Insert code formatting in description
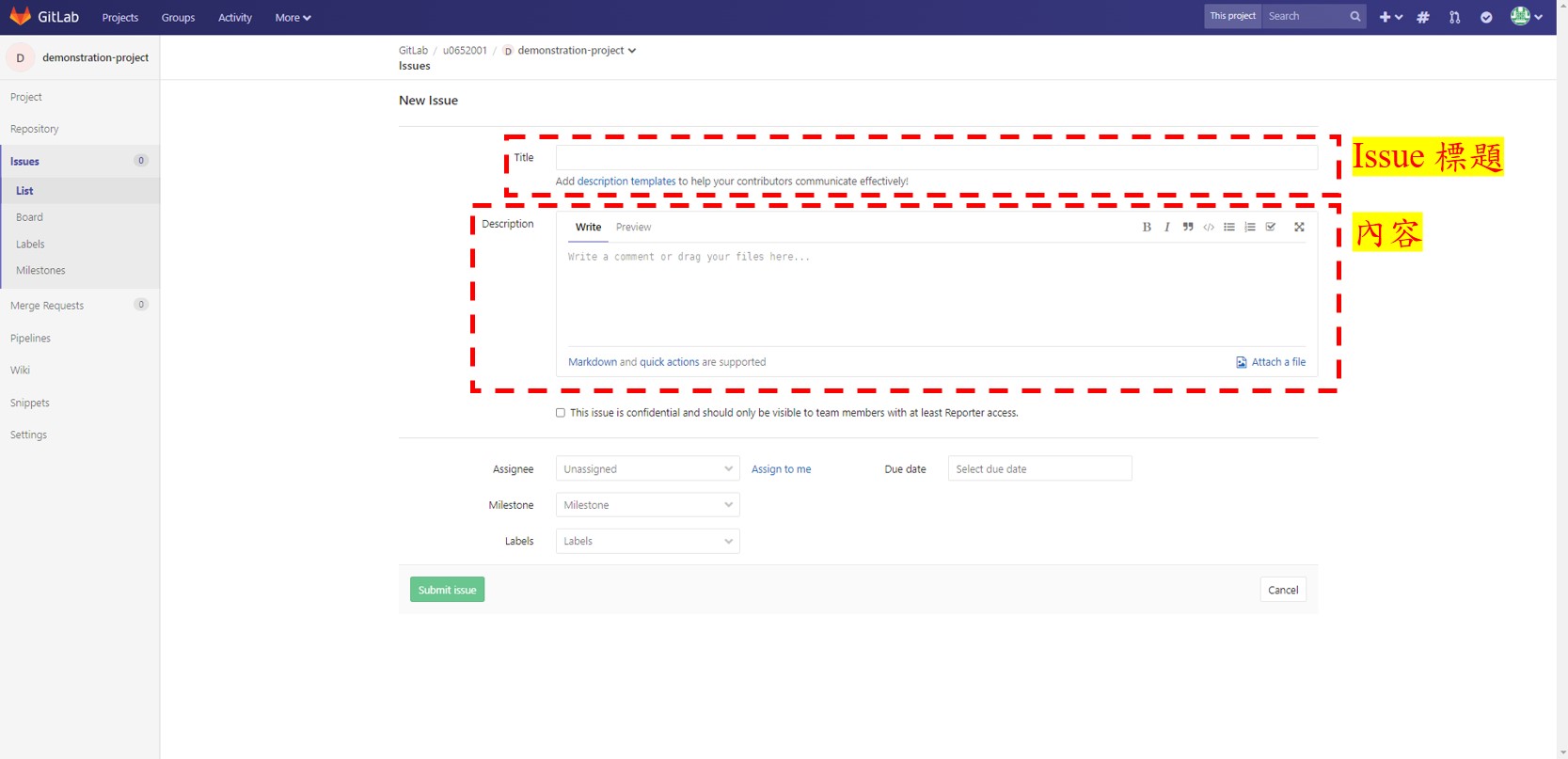Viewport: 1568px width, 759px height. [x=1209, y=227]
